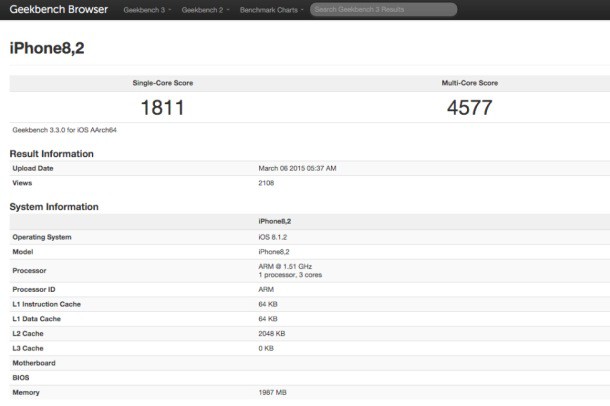Select the 2048 KB value
Screen dimensions: 610x406
click(272, 334)
